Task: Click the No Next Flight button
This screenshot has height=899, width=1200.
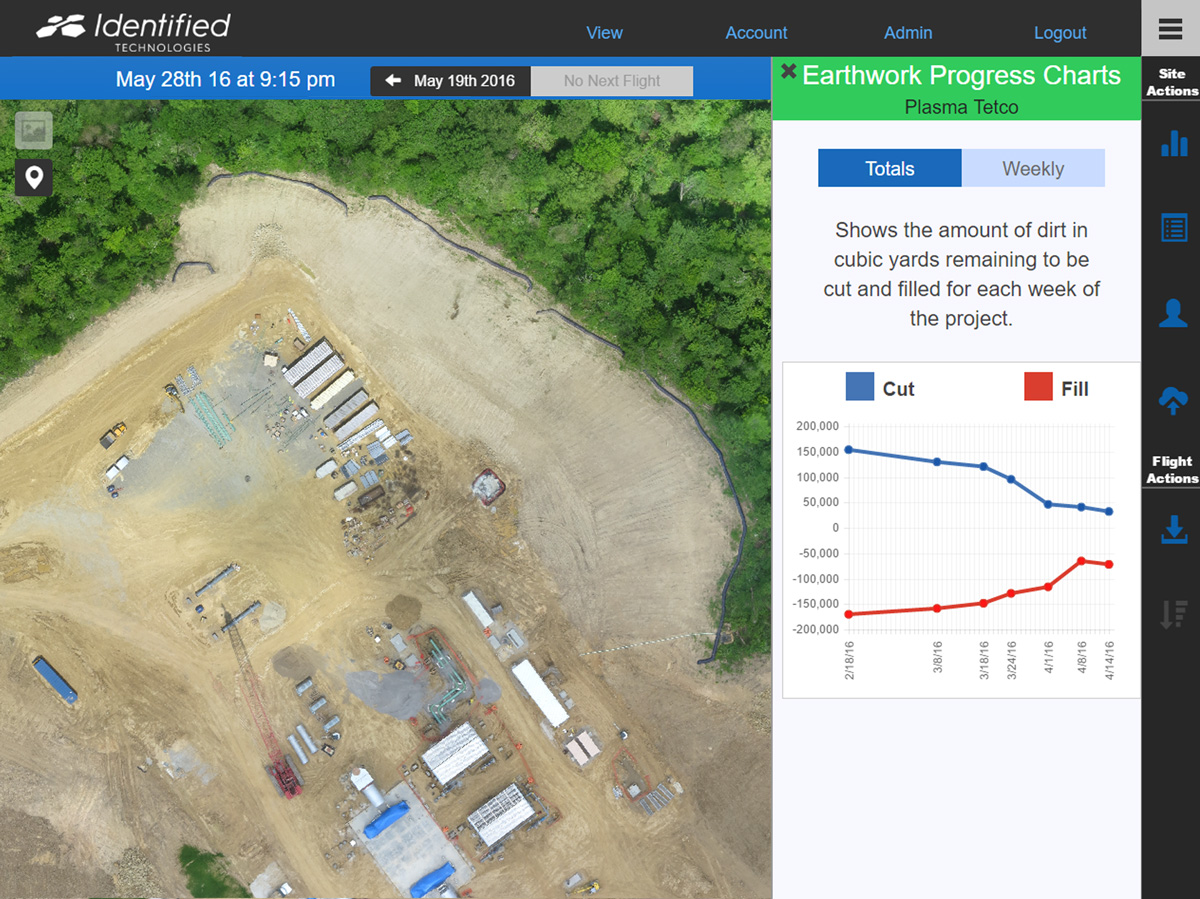Action: tap(612, 81)
